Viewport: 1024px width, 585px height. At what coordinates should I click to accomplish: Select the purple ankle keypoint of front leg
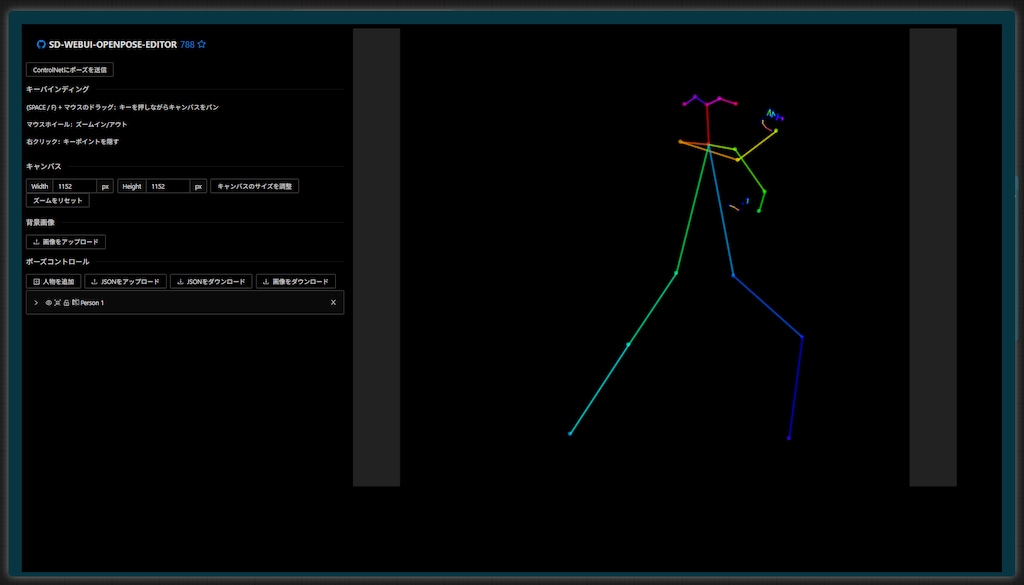click(789, 438)
